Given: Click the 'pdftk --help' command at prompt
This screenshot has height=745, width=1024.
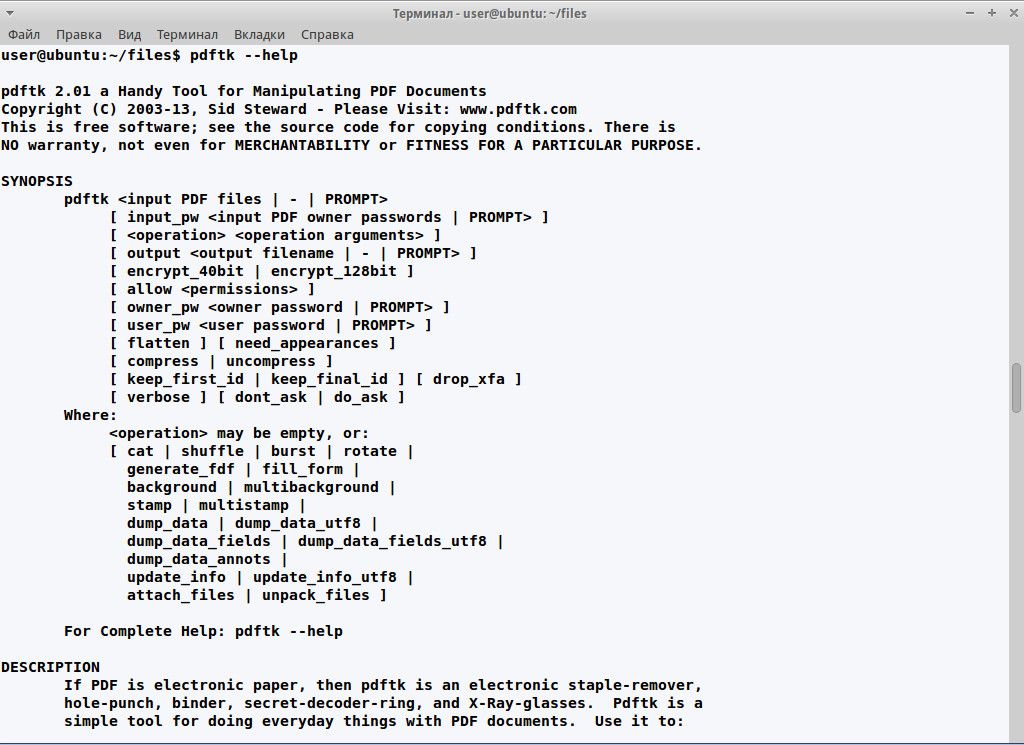Looking at the screenshot, I should point(244,55).
